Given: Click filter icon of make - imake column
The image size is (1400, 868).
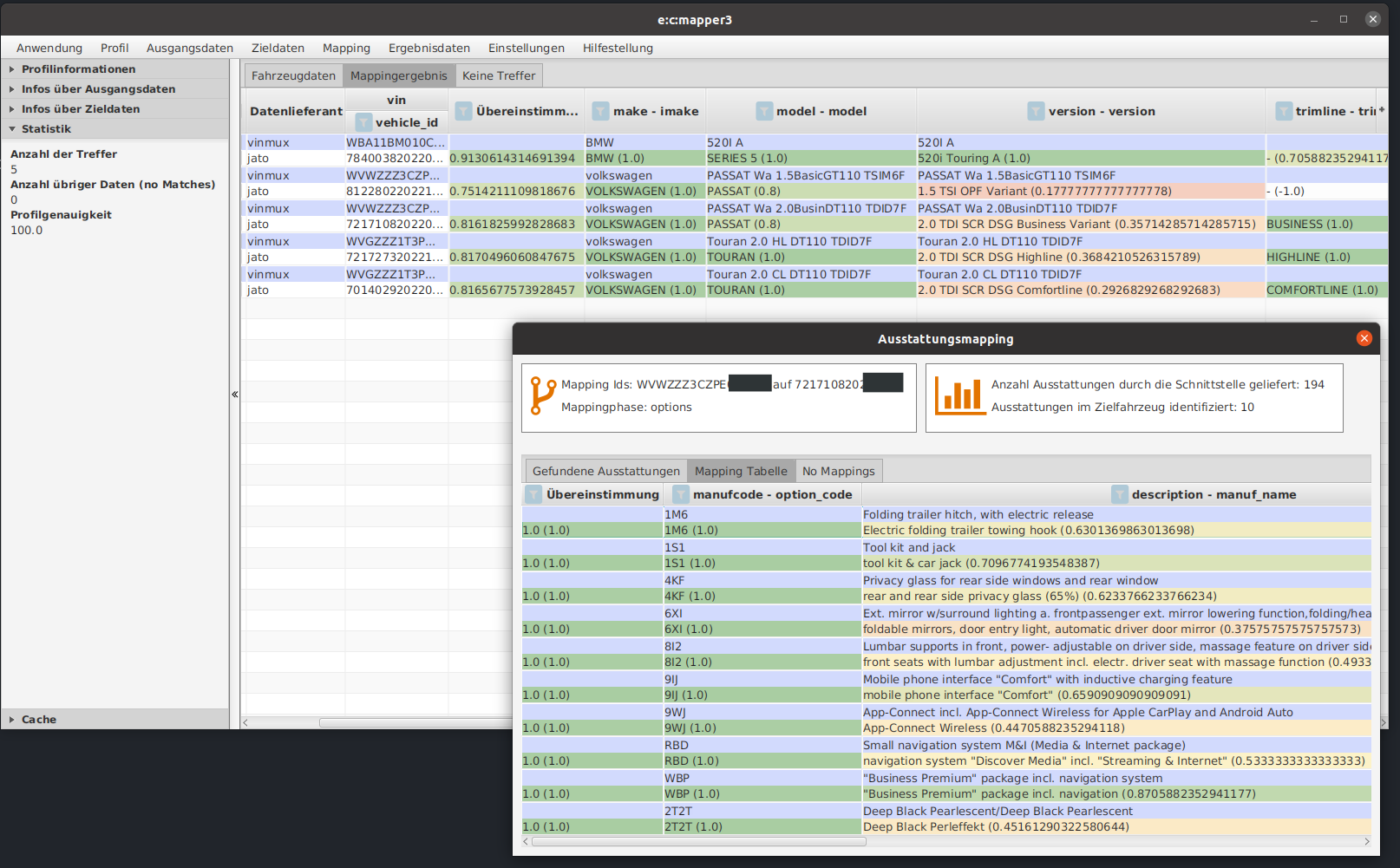Looking at the screenshot, I should [x=600, y=111].
